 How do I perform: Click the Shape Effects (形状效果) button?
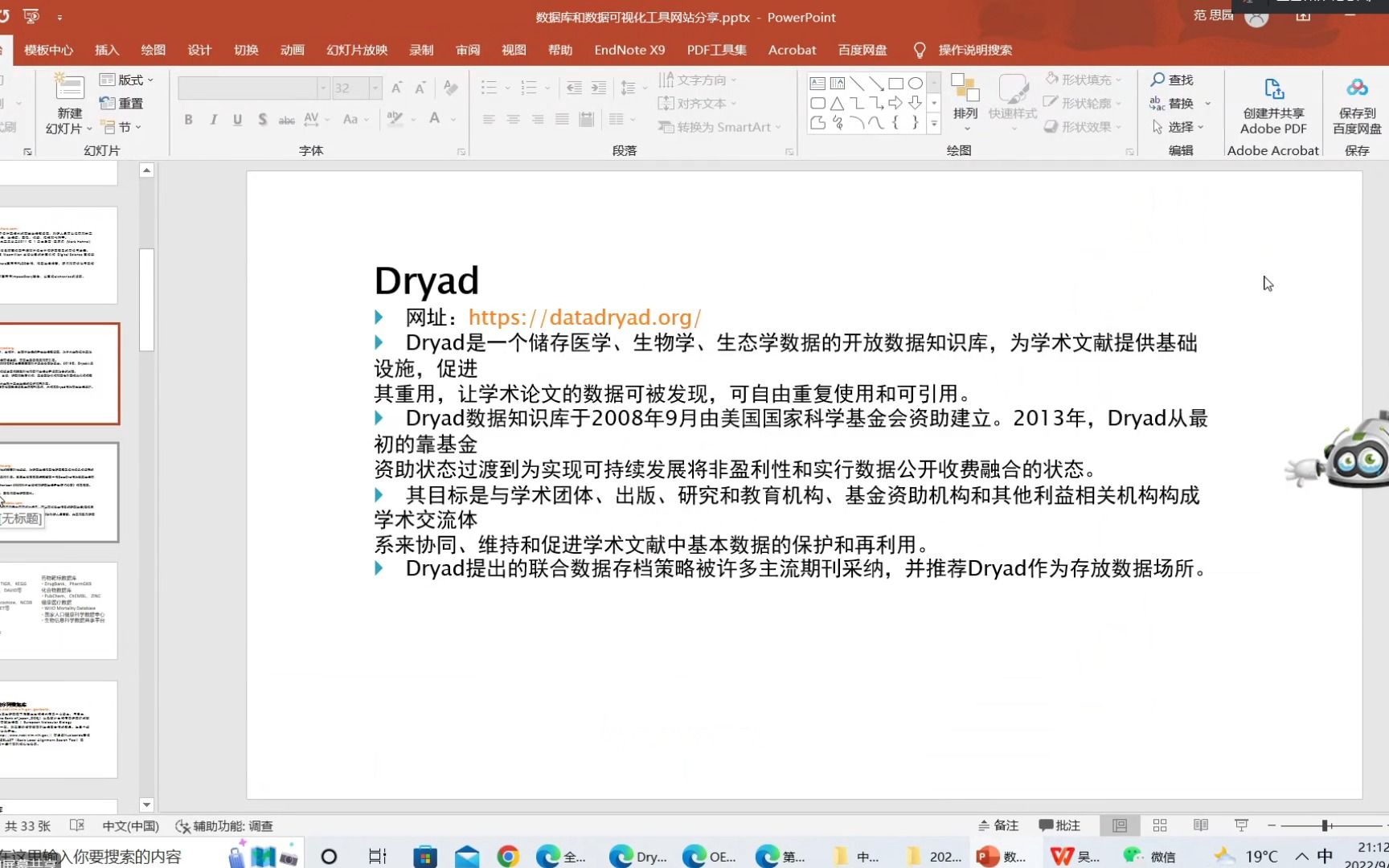click(x=1084, y=127)
